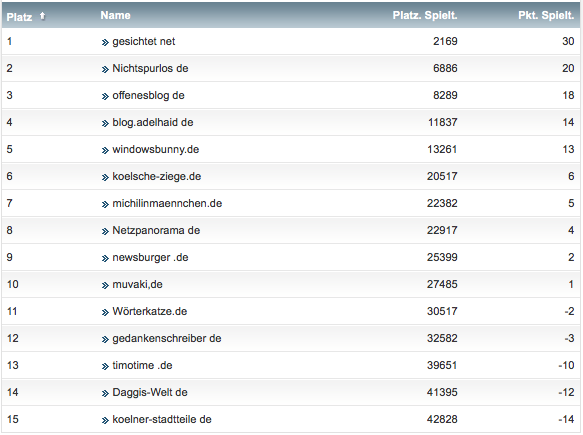The image size is (583, 435).
Task: Open the michilinmaennchen.de link
Action: (167, 203)
